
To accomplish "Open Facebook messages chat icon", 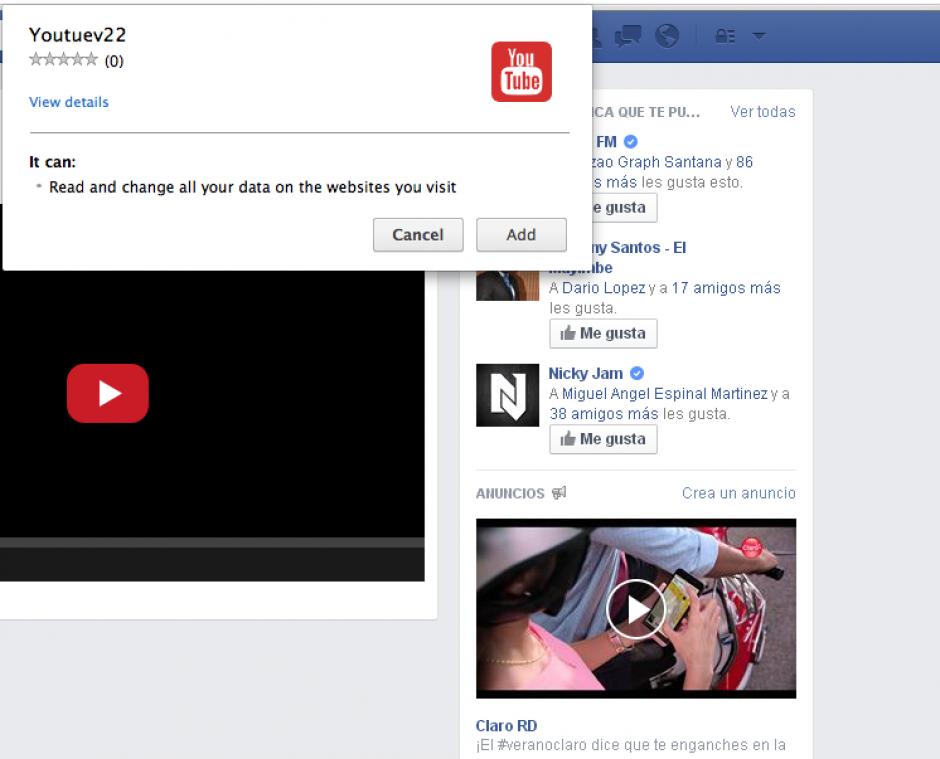I will 628,36.
